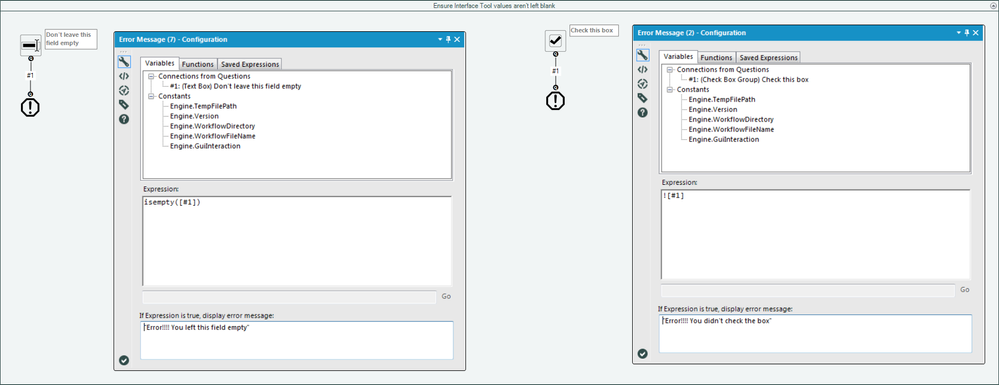This screenshot has width=999, height=385.
Task: Click Apply checkmark in Error Message (2) panel
Action: (x=643, y=353)
